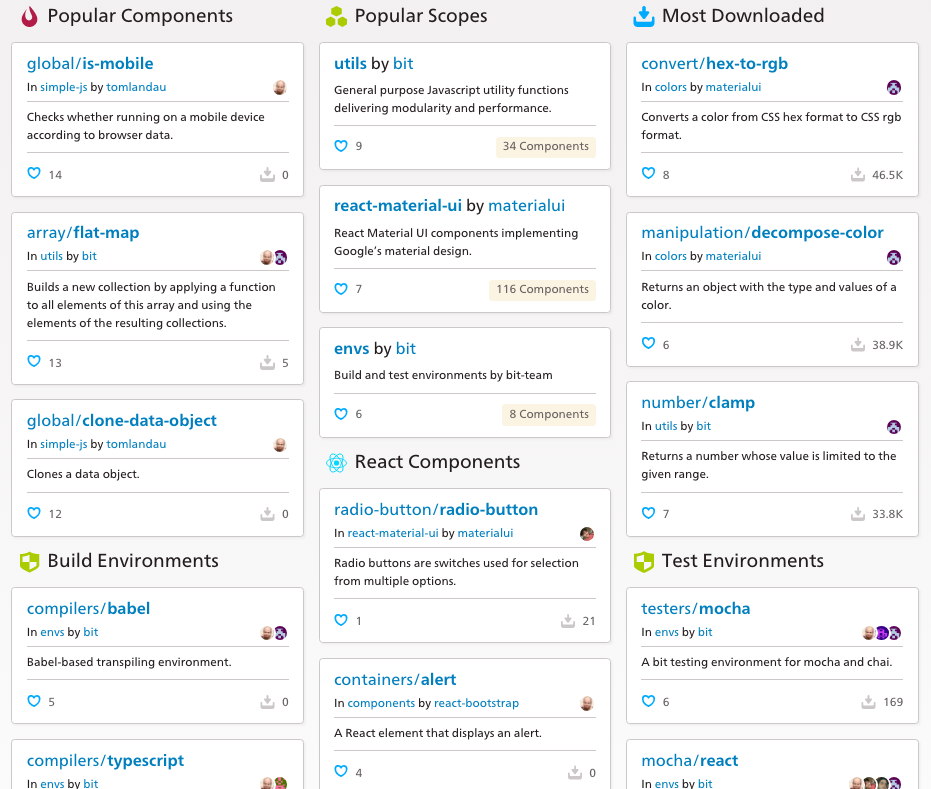Click download icon on number/clamp card

pyautogui.click(x=858, y=514)
